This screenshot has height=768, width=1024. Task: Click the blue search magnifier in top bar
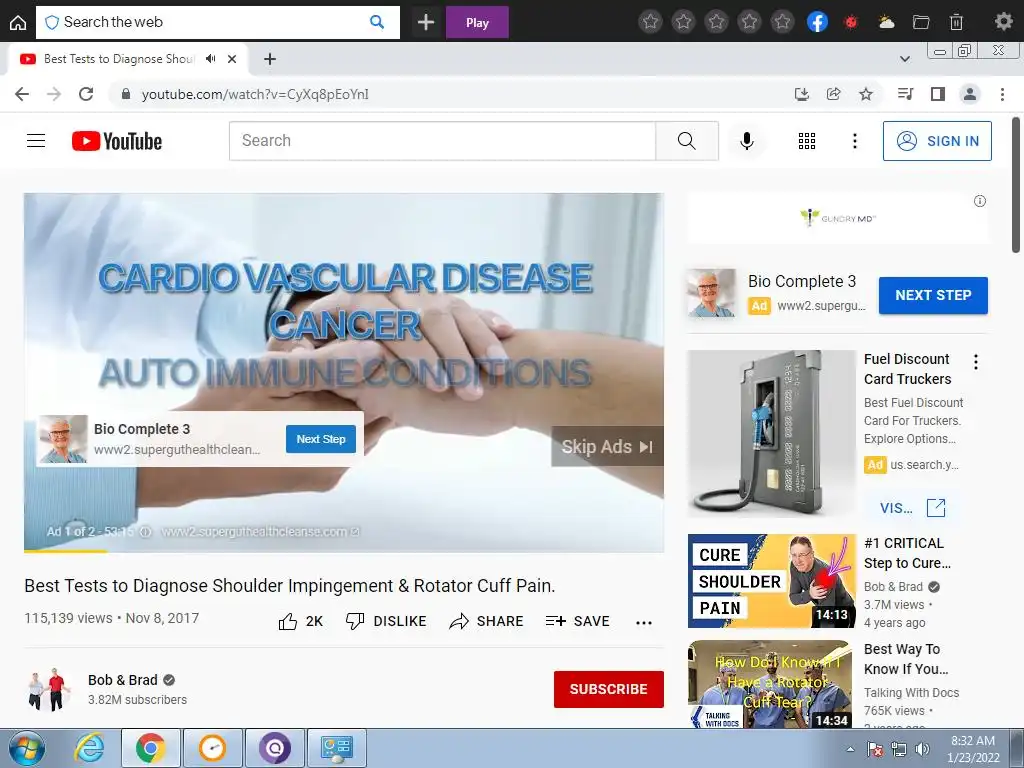click(377, 22)
